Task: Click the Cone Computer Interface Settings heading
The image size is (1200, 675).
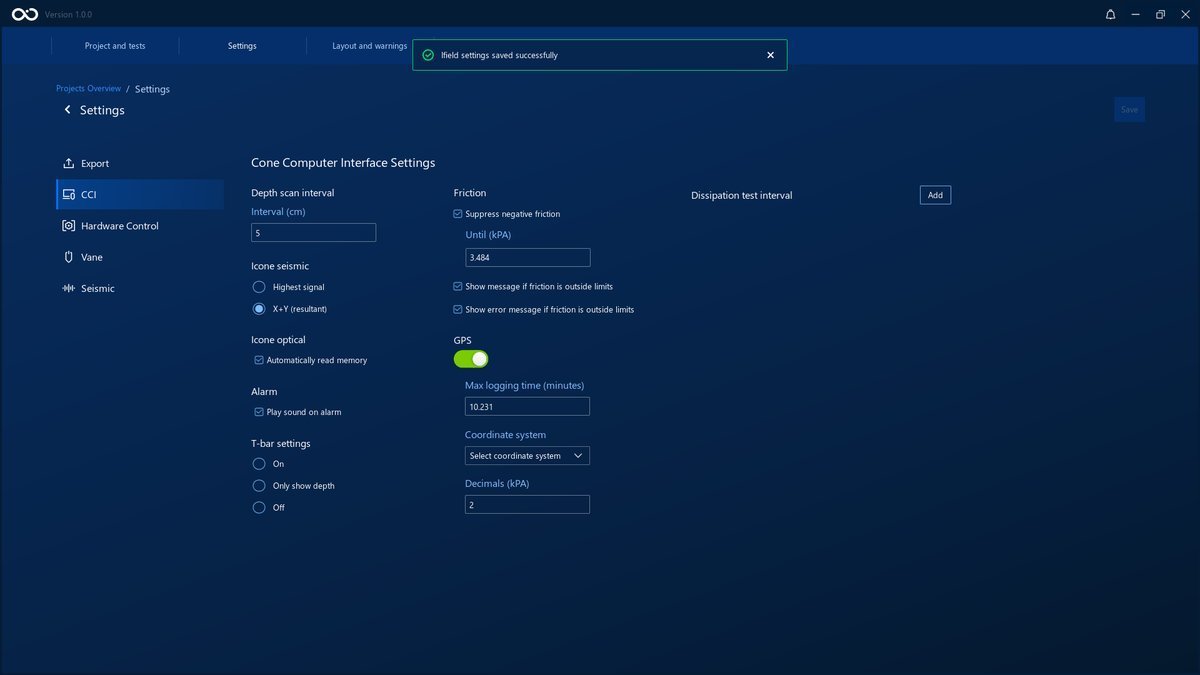Action: [343, 162]
